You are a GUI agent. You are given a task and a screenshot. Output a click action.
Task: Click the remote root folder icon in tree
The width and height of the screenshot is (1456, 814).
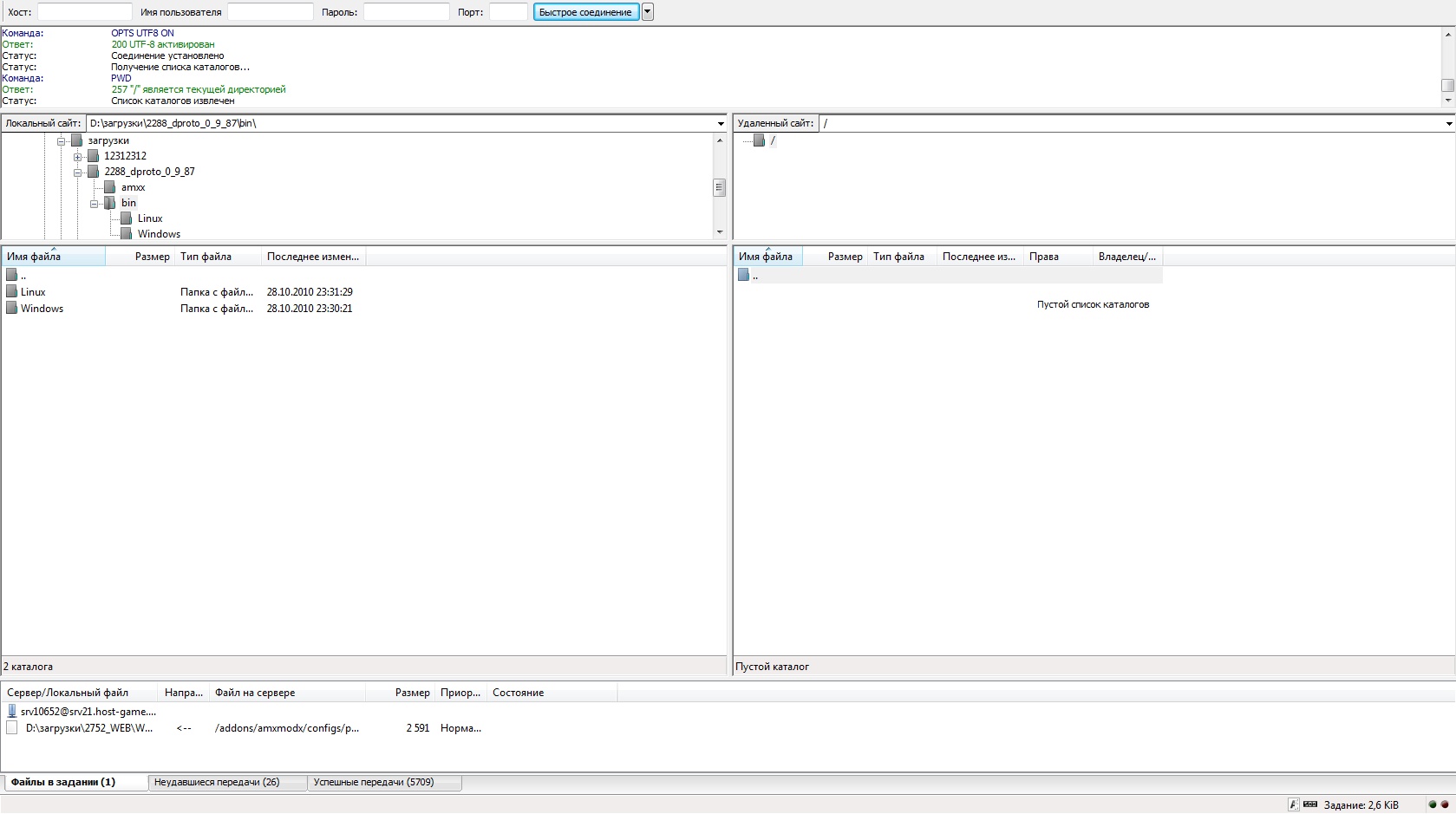pyautogui.click(x=760, y=140)
